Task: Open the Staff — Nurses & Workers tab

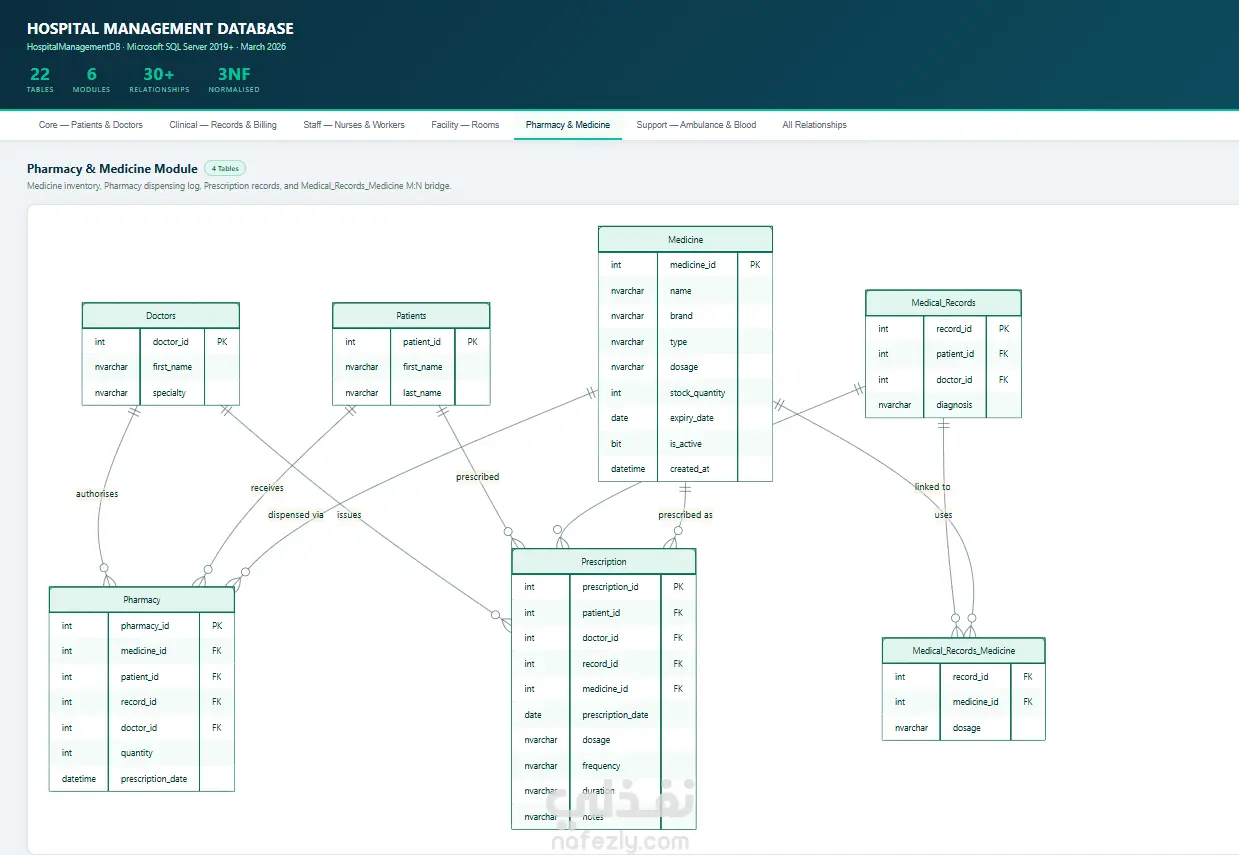Action: 354,125
